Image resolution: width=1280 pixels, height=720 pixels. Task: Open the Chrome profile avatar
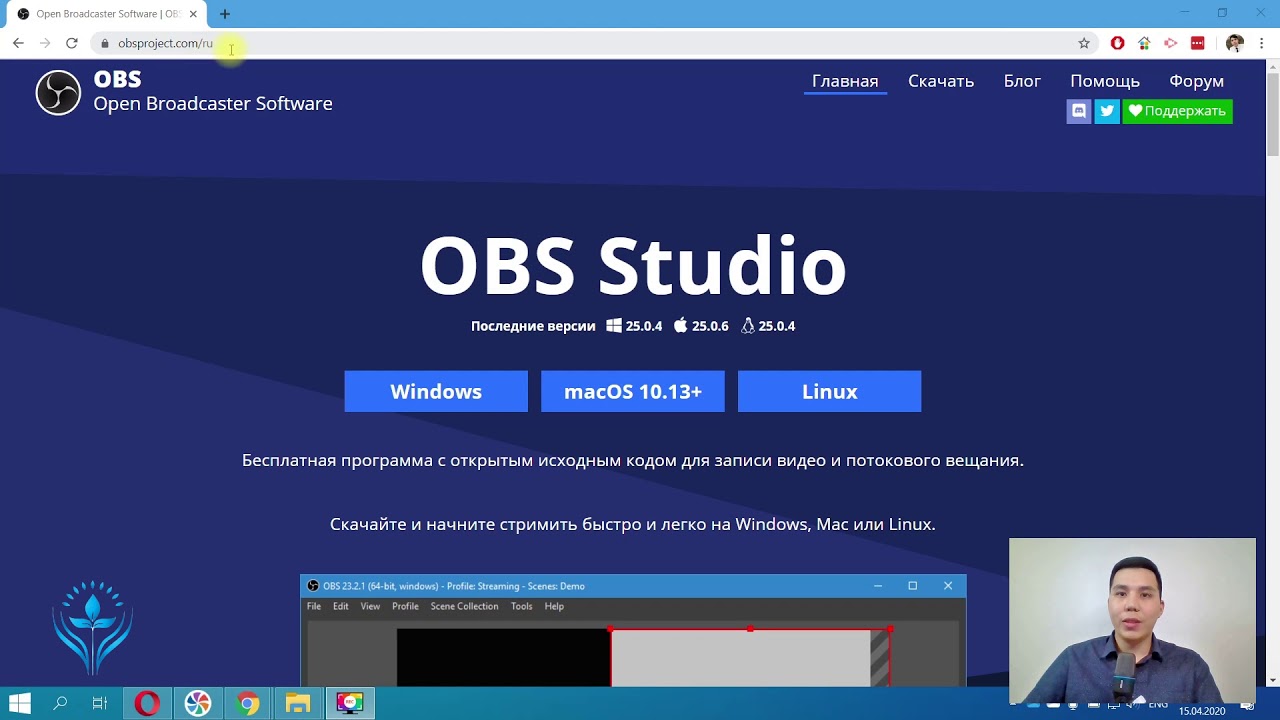1235,43
